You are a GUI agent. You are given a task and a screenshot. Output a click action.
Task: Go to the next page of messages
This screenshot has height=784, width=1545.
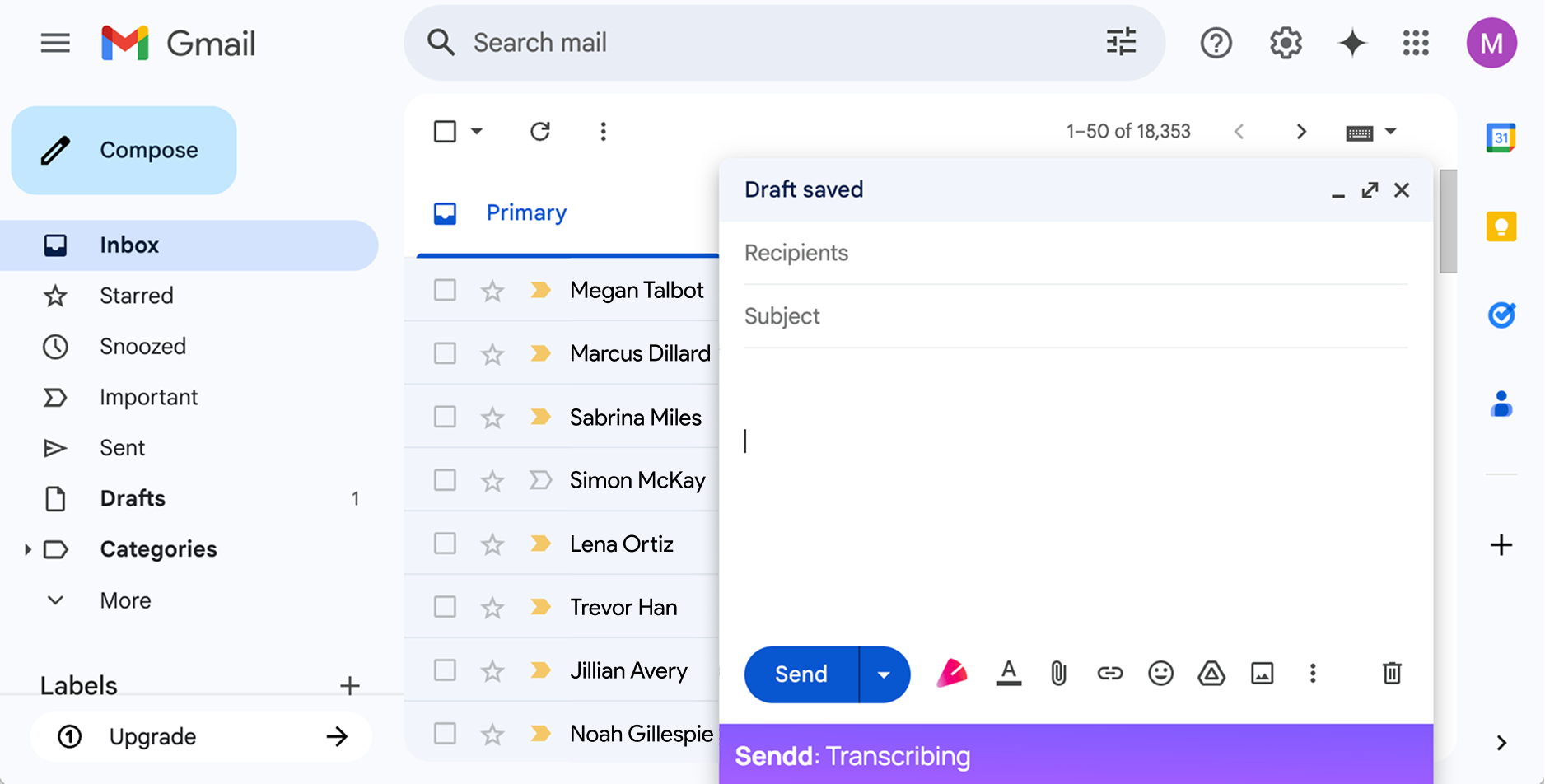pos(1301,132)
